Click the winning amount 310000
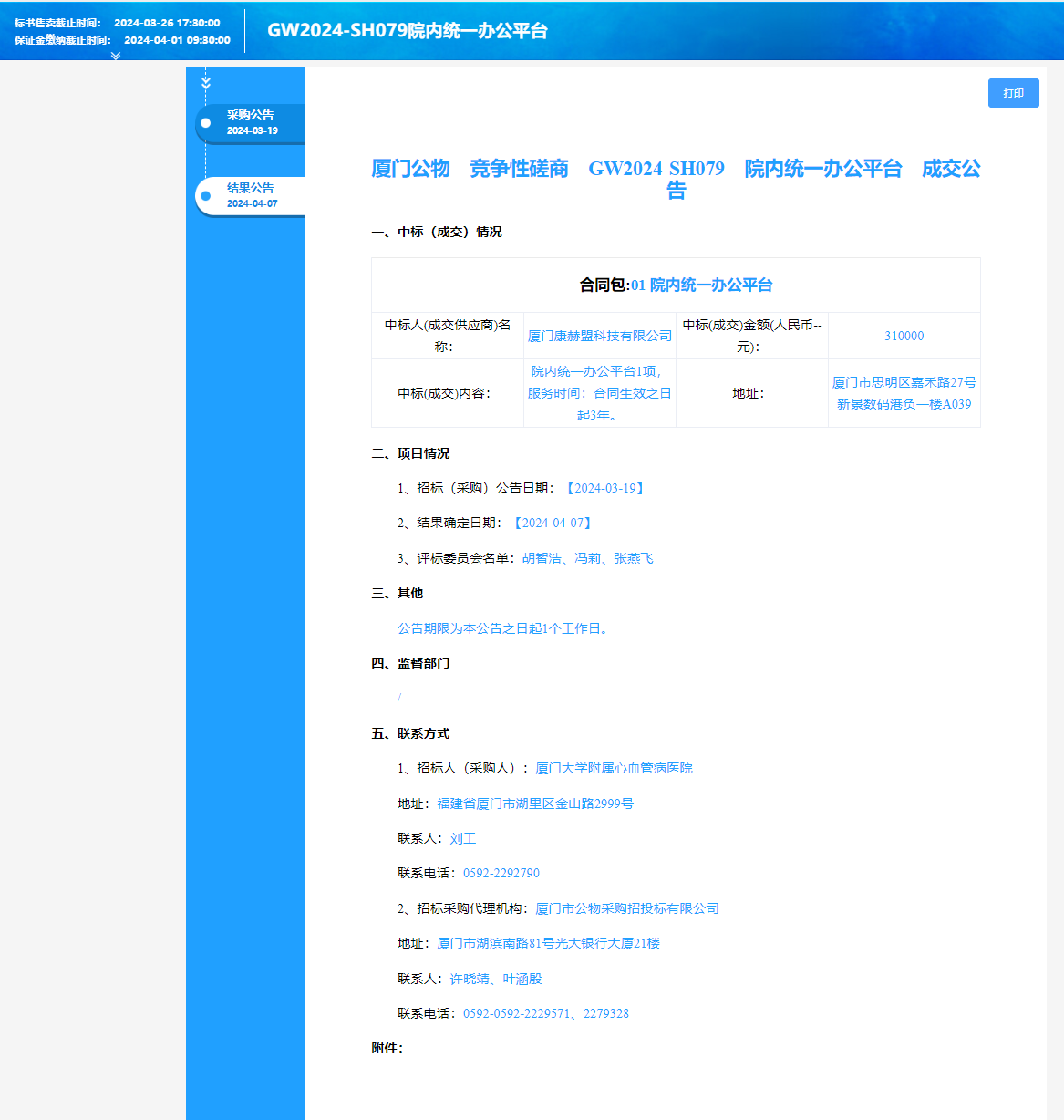 pos(904,336)
